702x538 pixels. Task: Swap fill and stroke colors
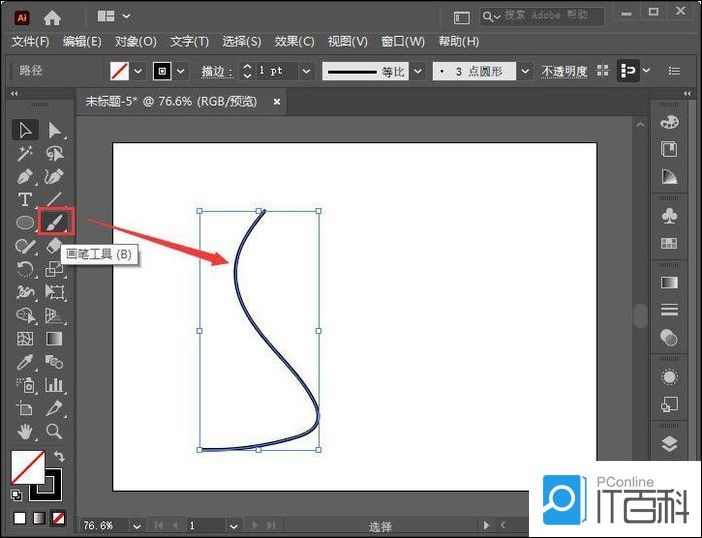click(x=59, y=457)
